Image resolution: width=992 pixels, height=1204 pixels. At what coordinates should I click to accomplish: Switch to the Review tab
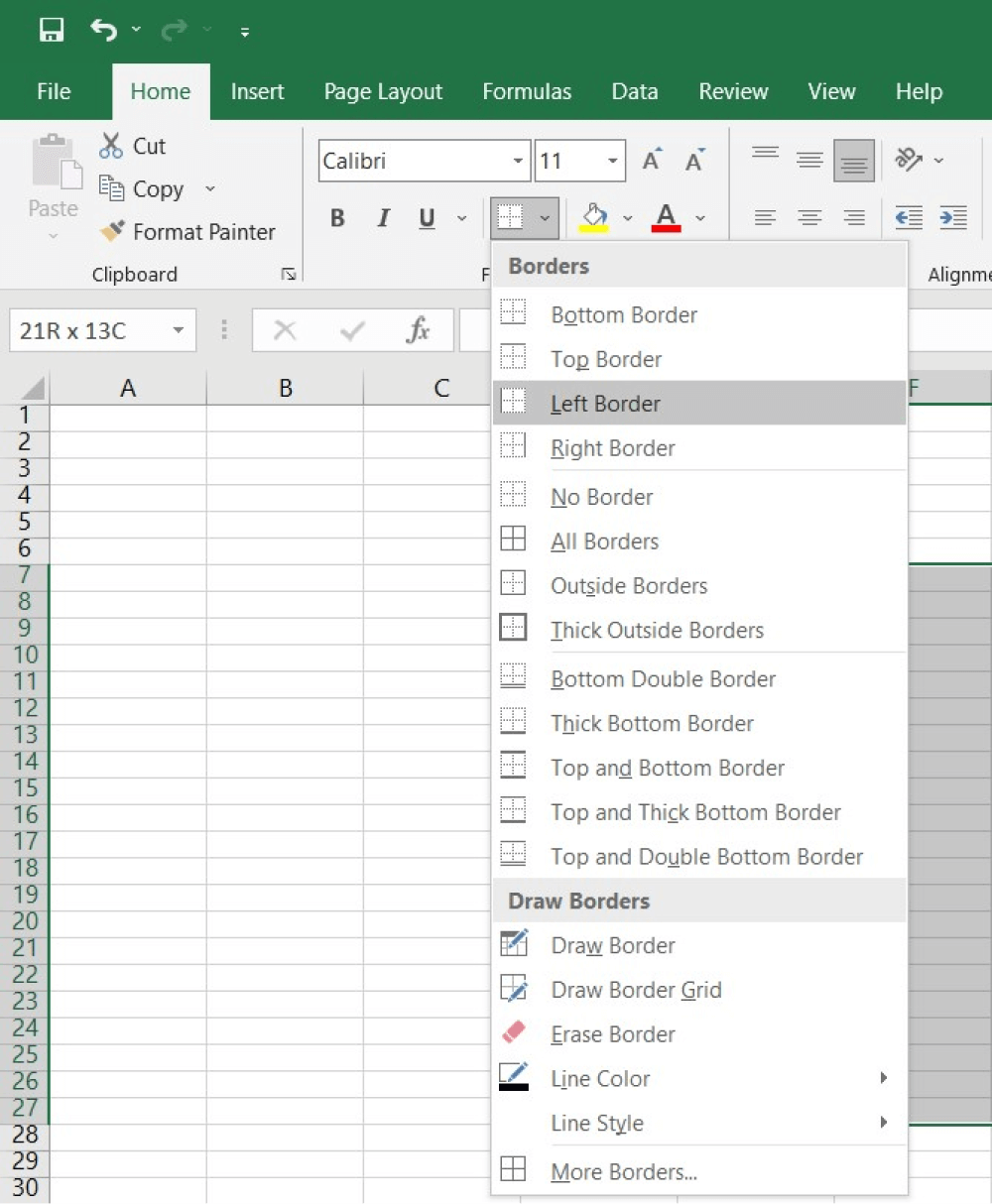[733, 91]
